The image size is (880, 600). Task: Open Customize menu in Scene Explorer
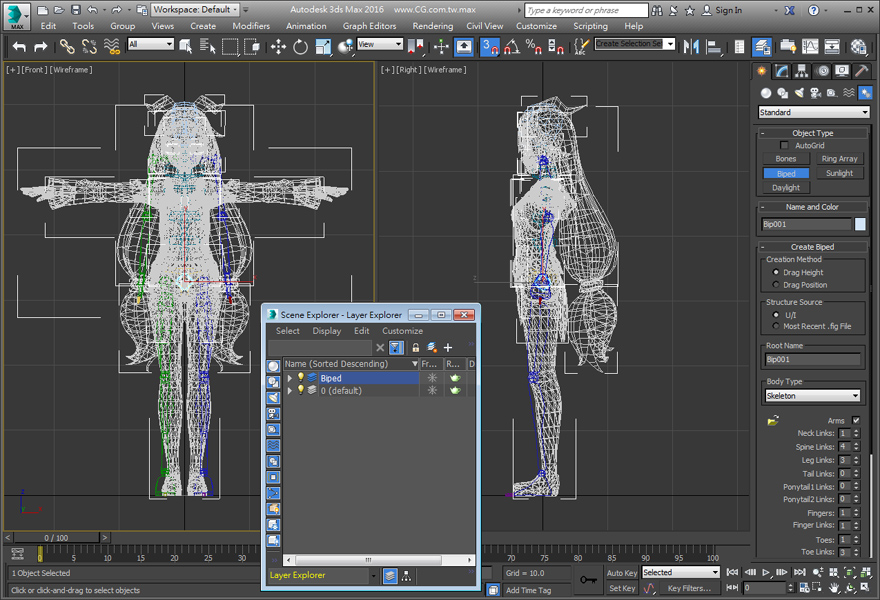402,331
